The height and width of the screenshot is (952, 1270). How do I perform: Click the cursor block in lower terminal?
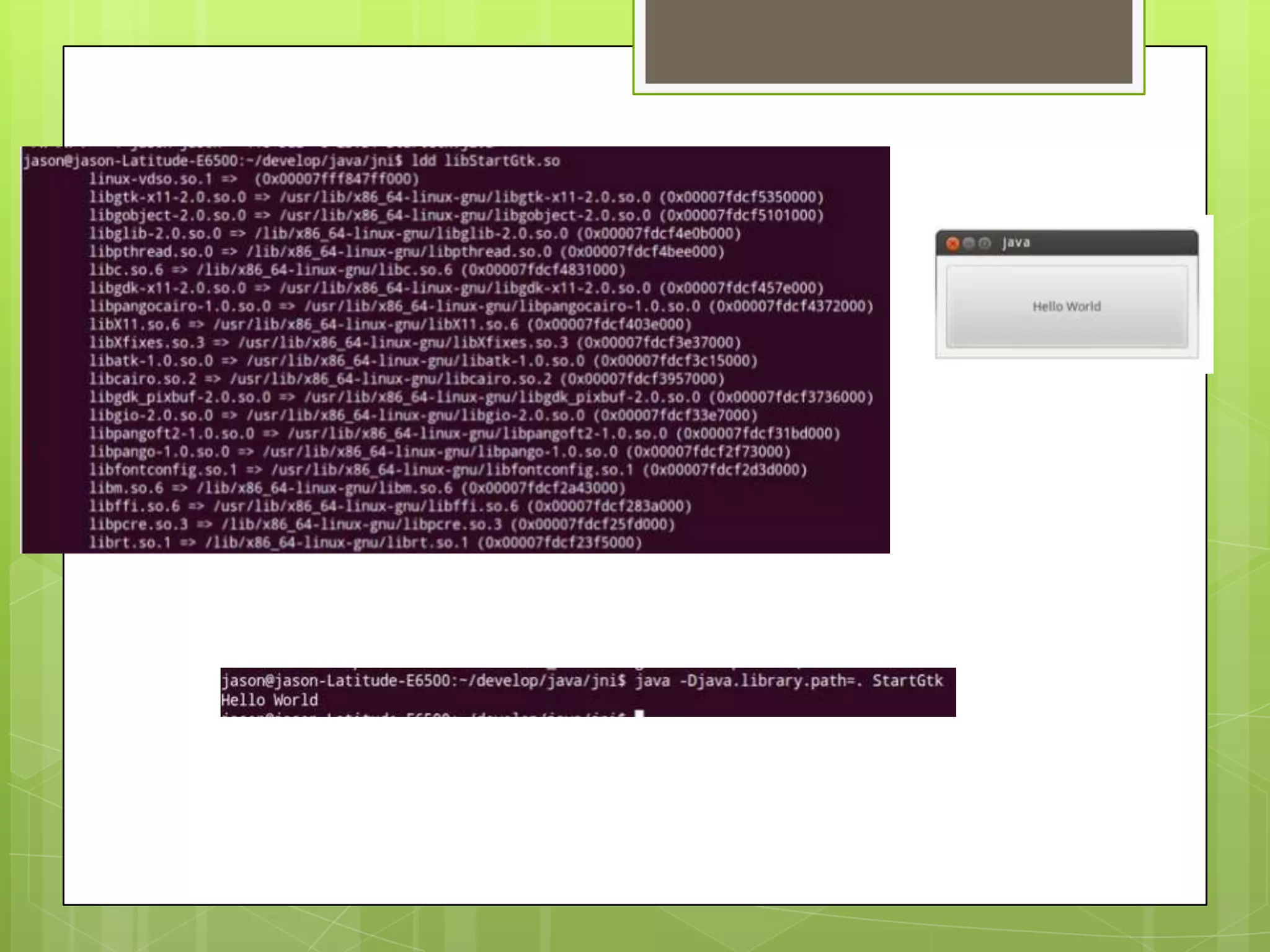(640, 714)
